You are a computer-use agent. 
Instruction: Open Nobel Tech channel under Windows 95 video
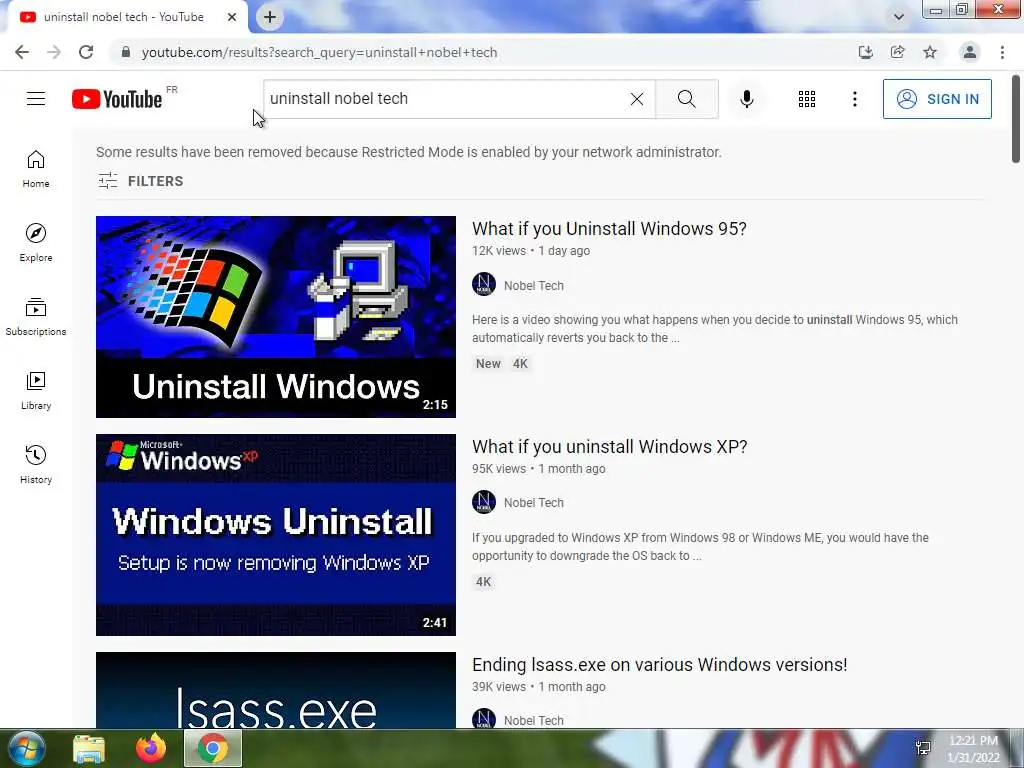(534, 285)
